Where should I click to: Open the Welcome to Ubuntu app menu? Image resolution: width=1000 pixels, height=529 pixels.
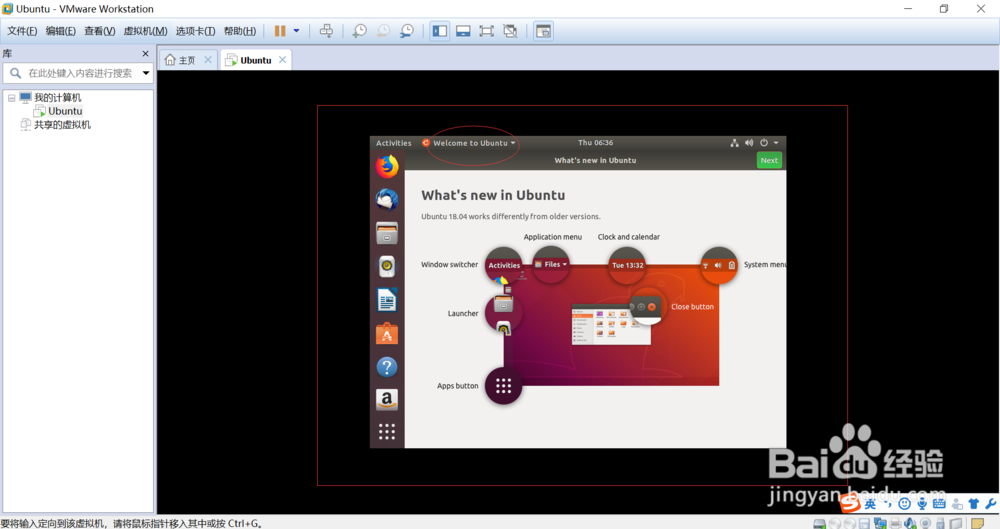(x=469, y=143)
